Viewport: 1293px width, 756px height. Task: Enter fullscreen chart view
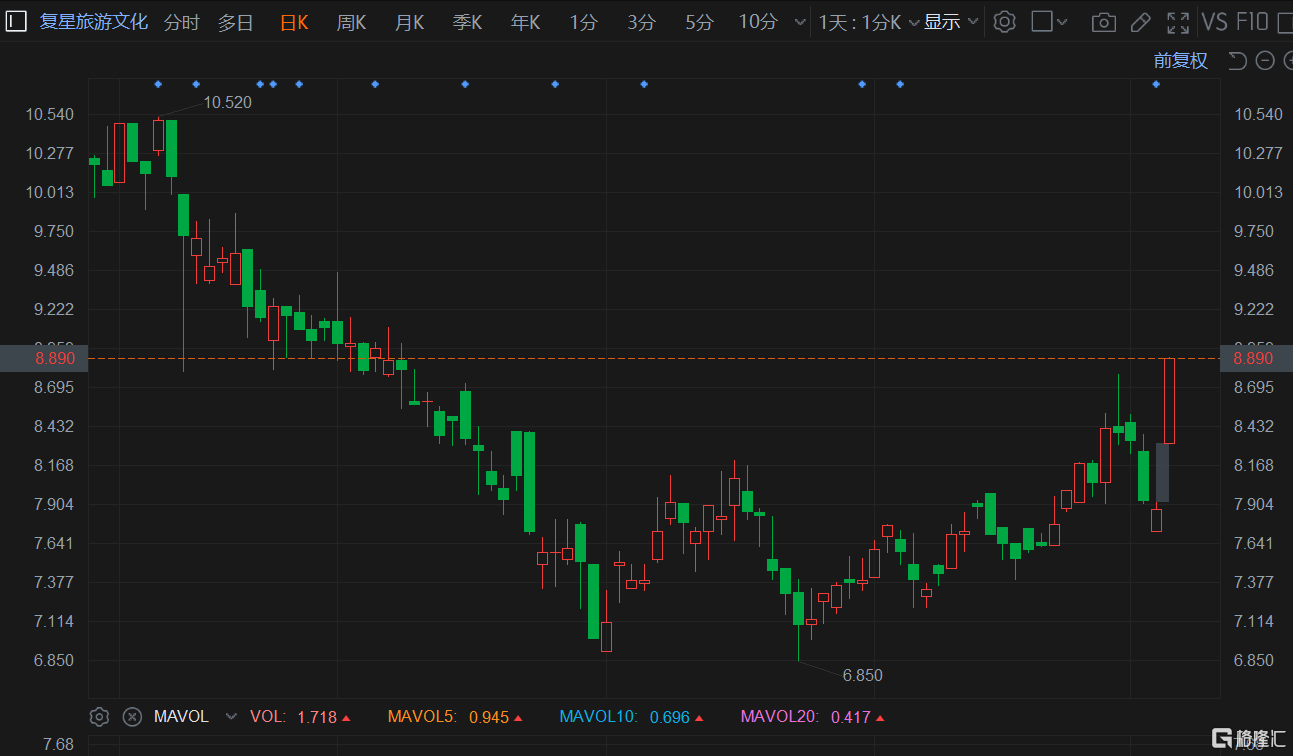tap(1178, 22)
